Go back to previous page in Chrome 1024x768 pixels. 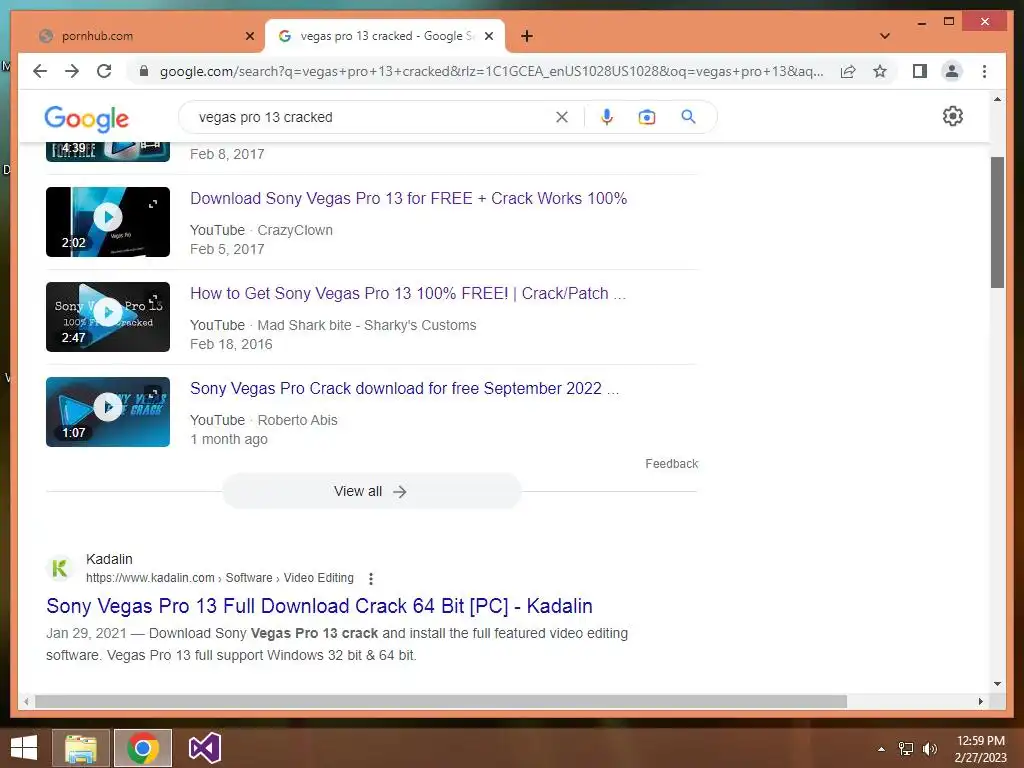point(40,71)
